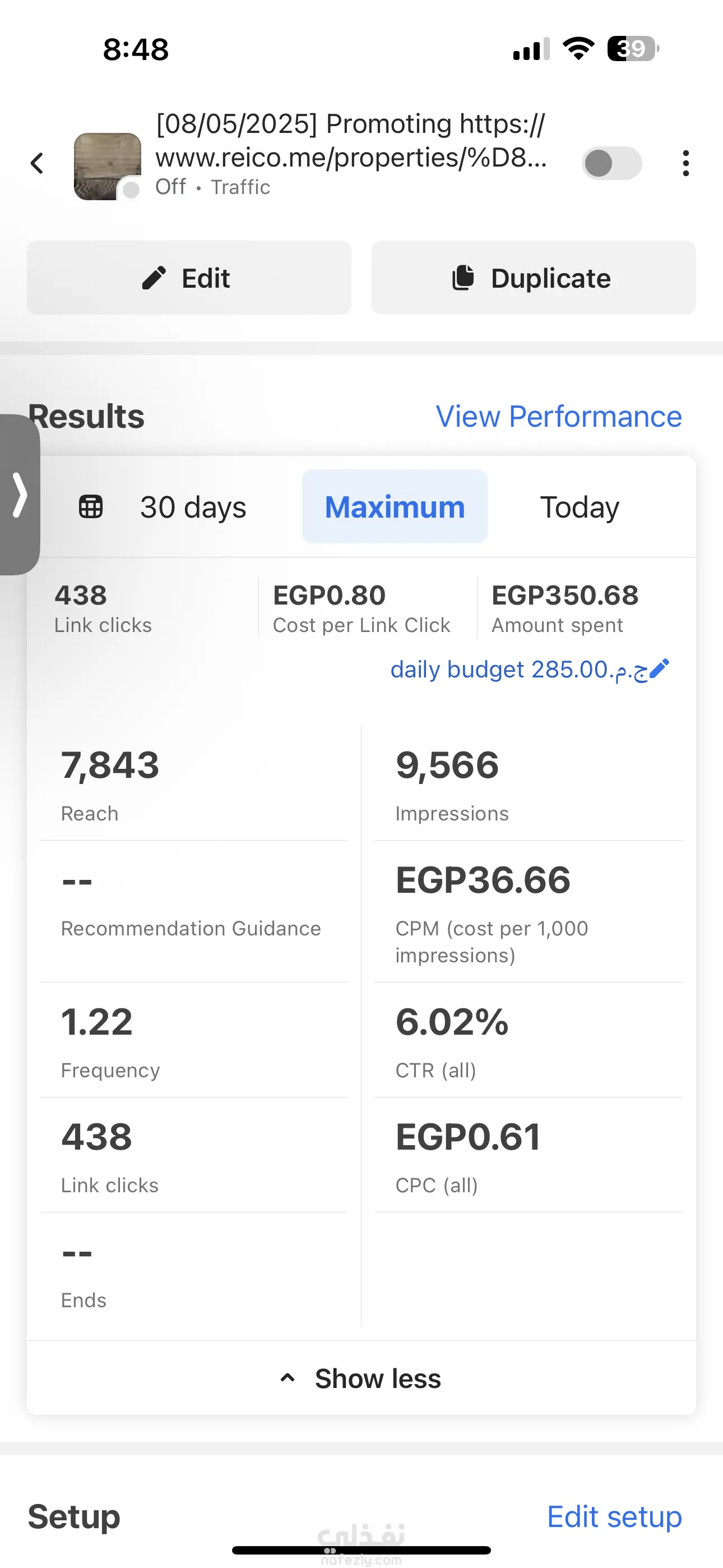The width and height of the screenshot is (723, 1568).
Task: Click the calendar grid date icon
Action: (91, 507)
